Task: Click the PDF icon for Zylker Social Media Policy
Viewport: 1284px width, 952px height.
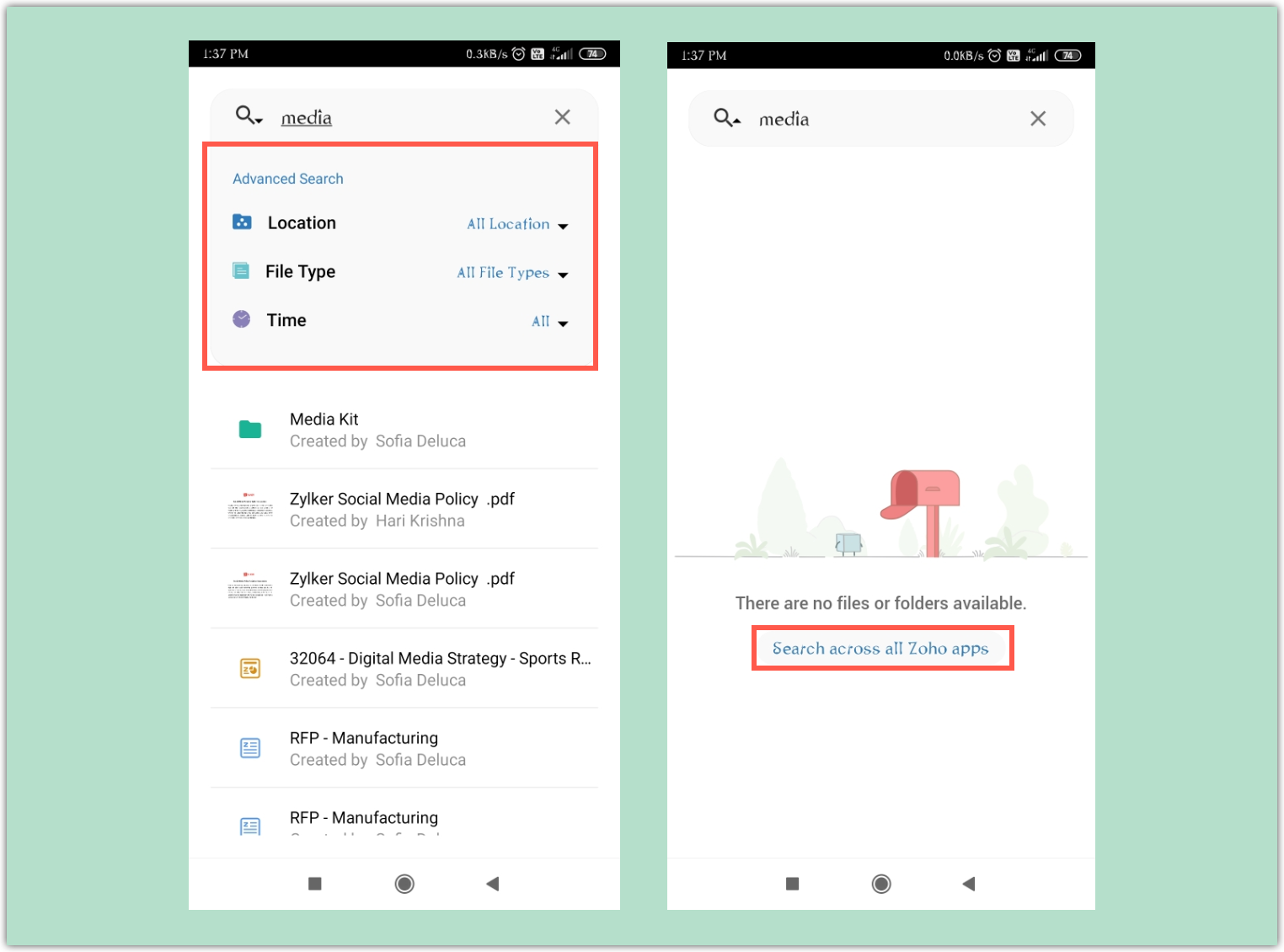Action: 249,508
